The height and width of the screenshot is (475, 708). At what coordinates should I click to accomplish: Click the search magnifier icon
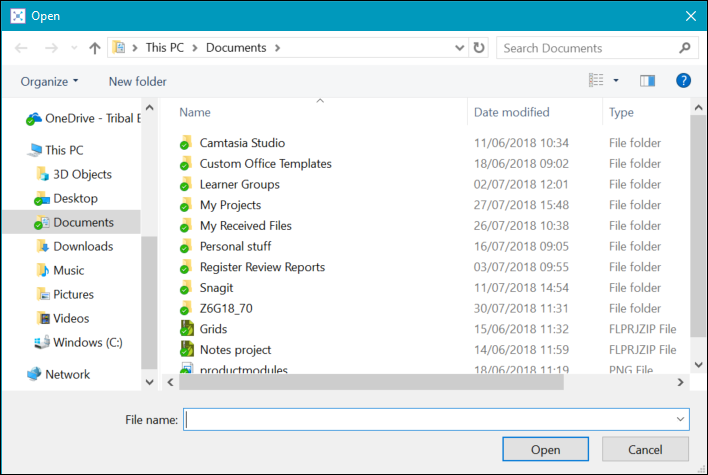pyautogui.click(x=685, y=48)
